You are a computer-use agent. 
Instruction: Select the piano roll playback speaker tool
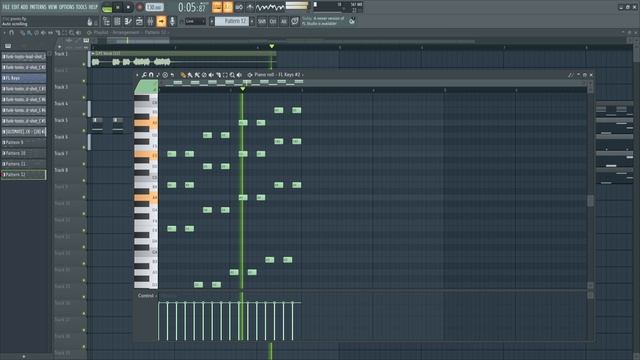pyautogui.click(x=239, y=75)
